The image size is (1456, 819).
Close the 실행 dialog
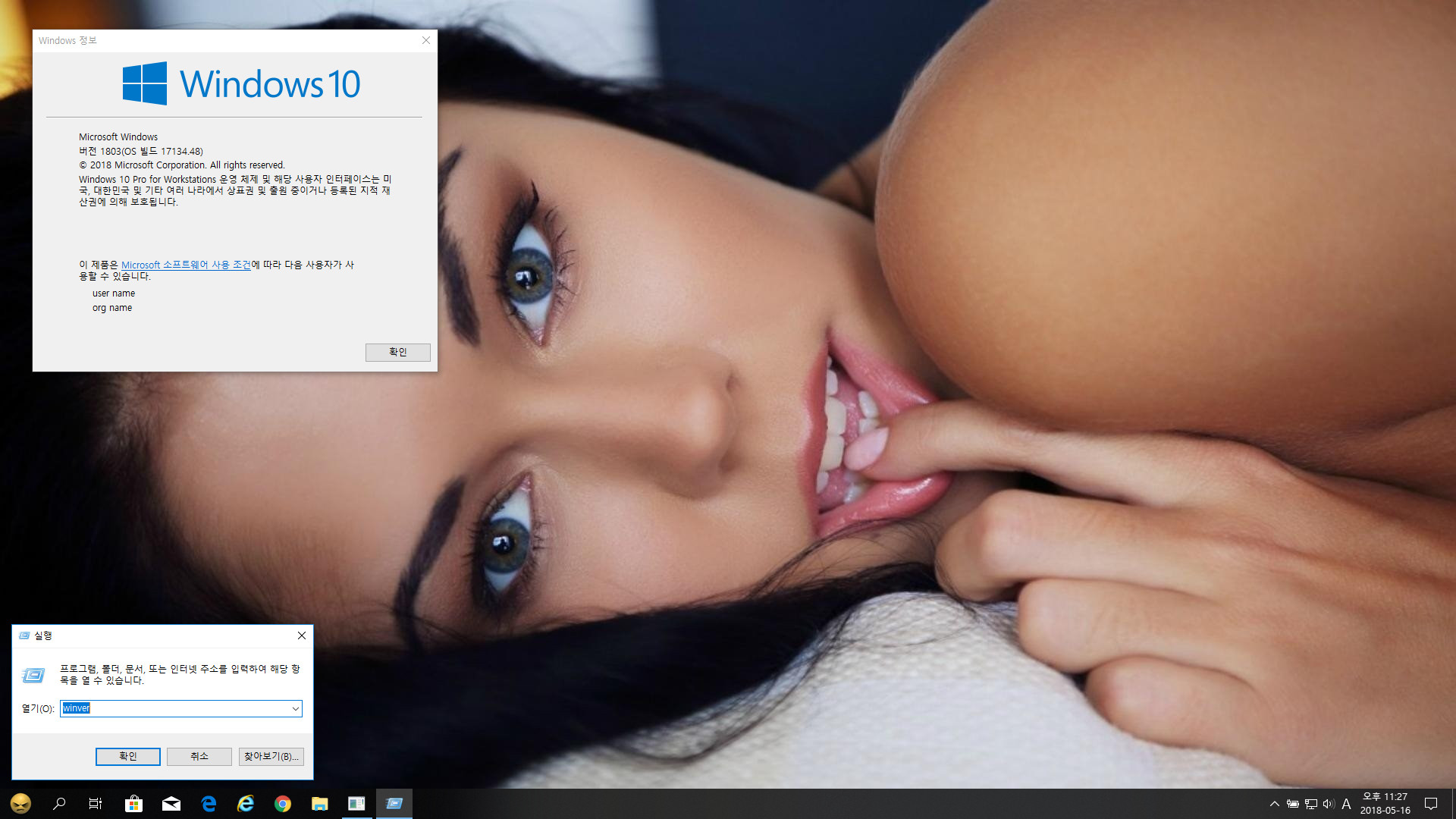[302, 635]
